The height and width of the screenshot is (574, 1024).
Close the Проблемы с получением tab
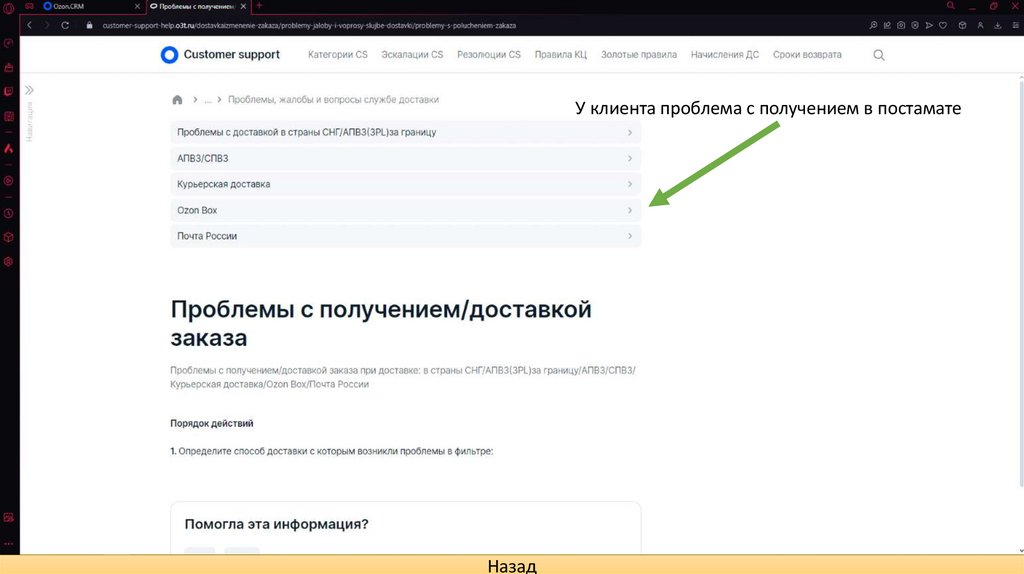(x=243, y=6)
